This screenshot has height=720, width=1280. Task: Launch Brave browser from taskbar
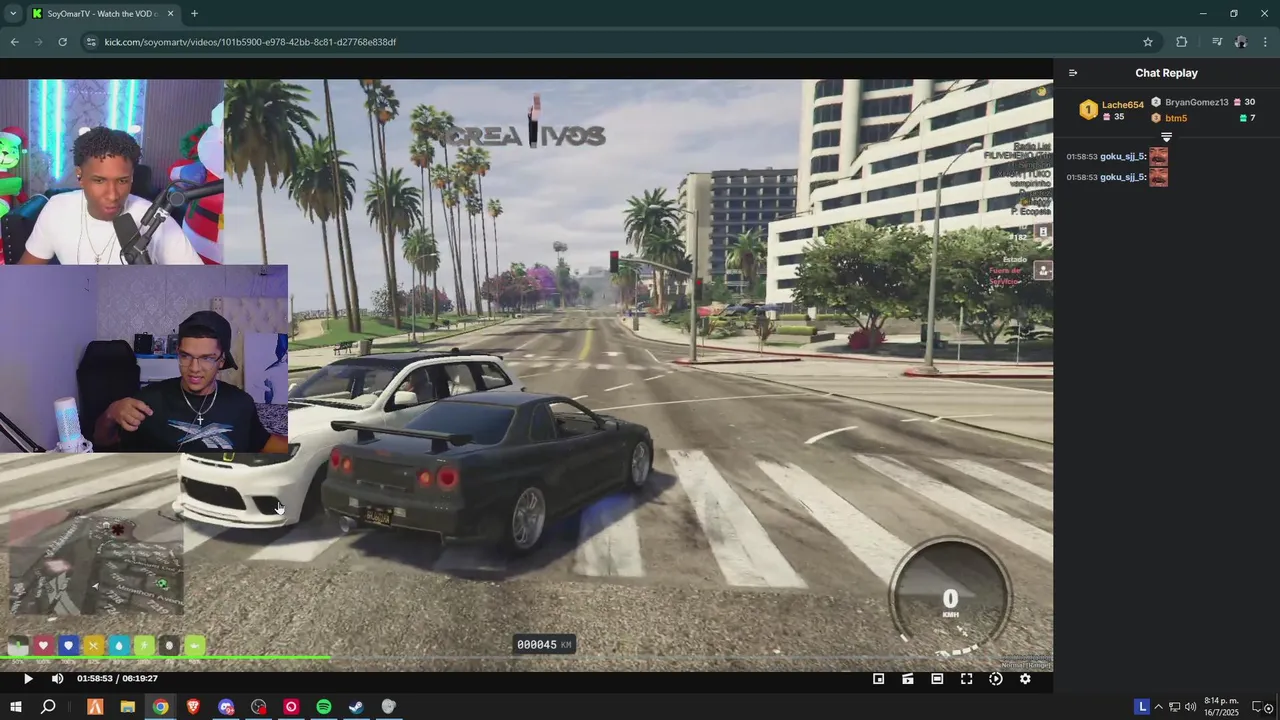click(x=193, y=707)
